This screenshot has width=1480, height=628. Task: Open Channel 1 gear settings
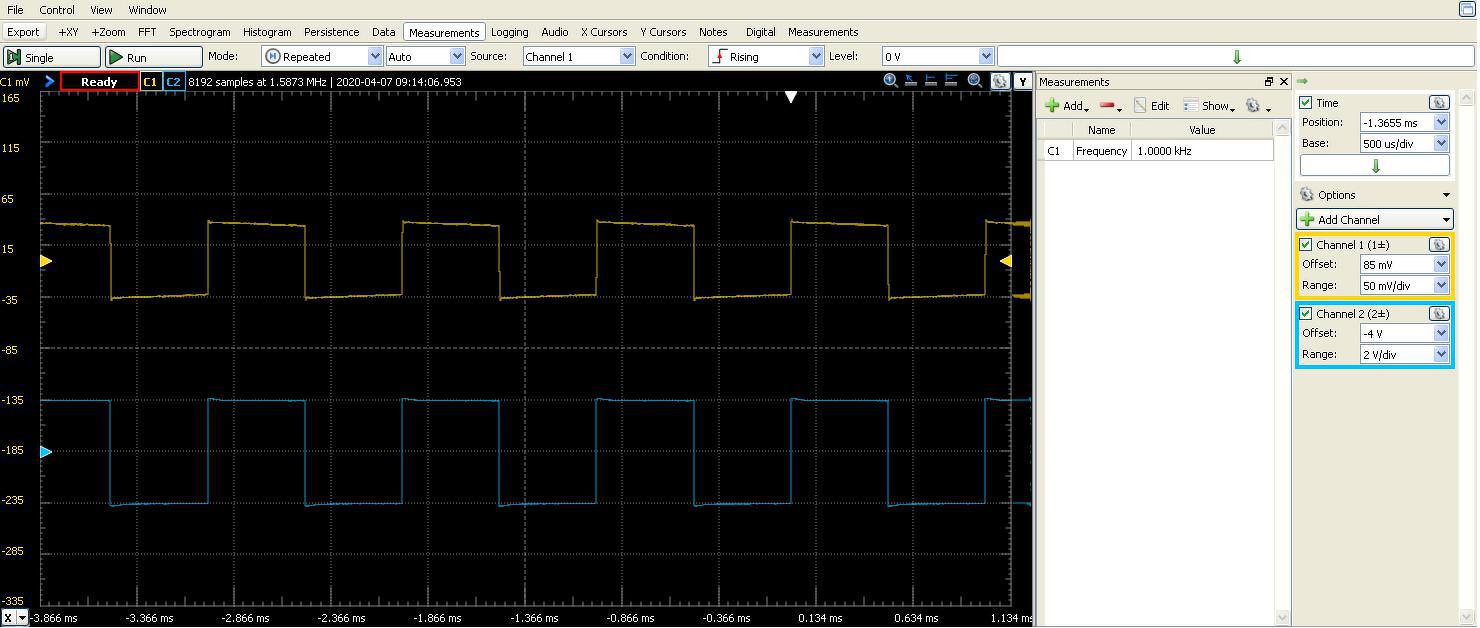(x=1438, y=245)
